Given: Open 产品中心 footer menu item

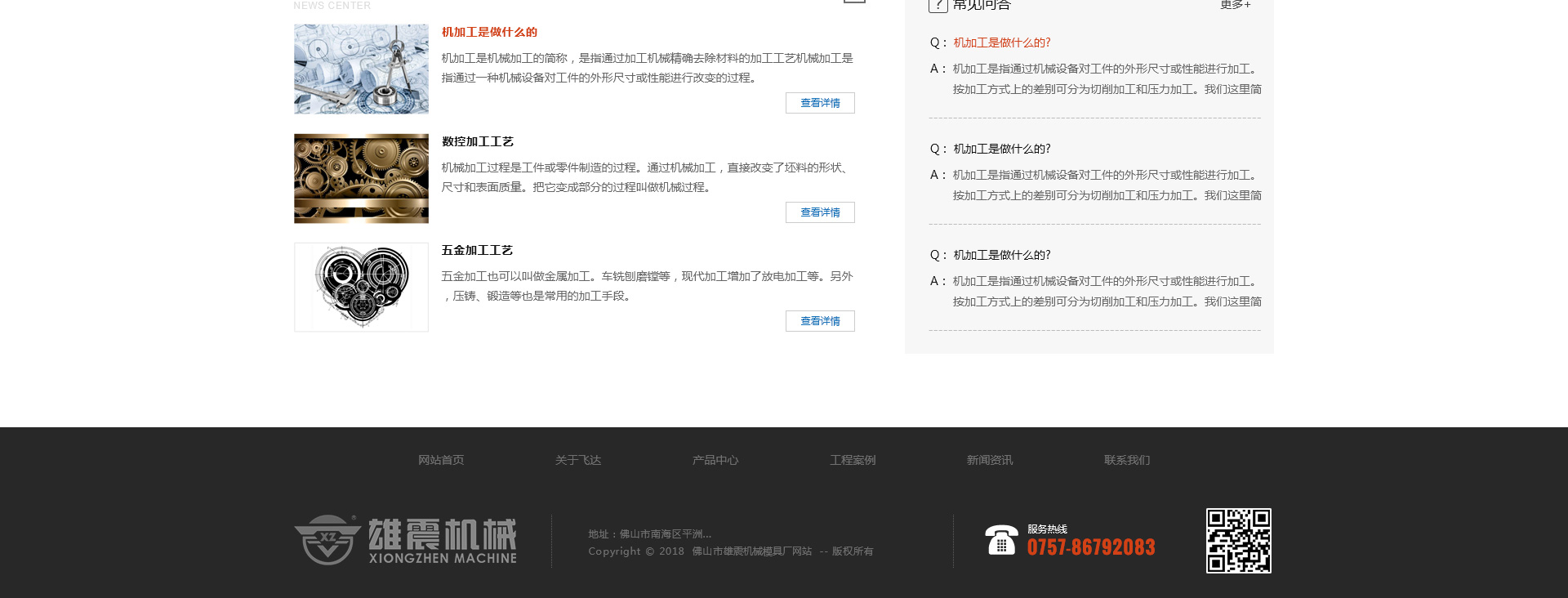Looking at the screenshot, I should [715, 460].
